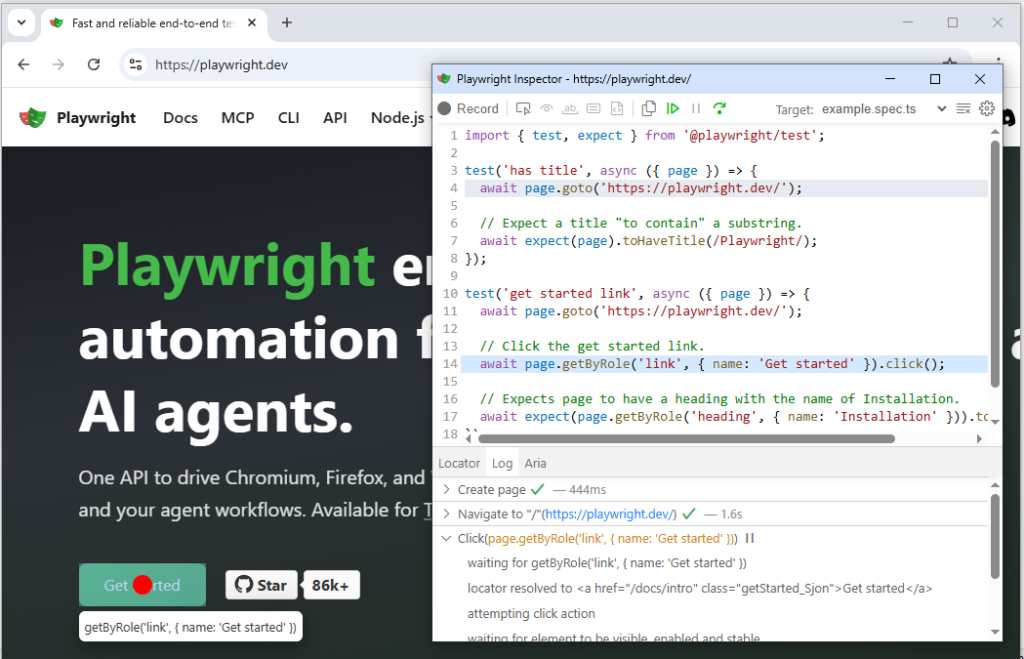View site information icon in address bar

pyautogui.click(x=136, y=65)
